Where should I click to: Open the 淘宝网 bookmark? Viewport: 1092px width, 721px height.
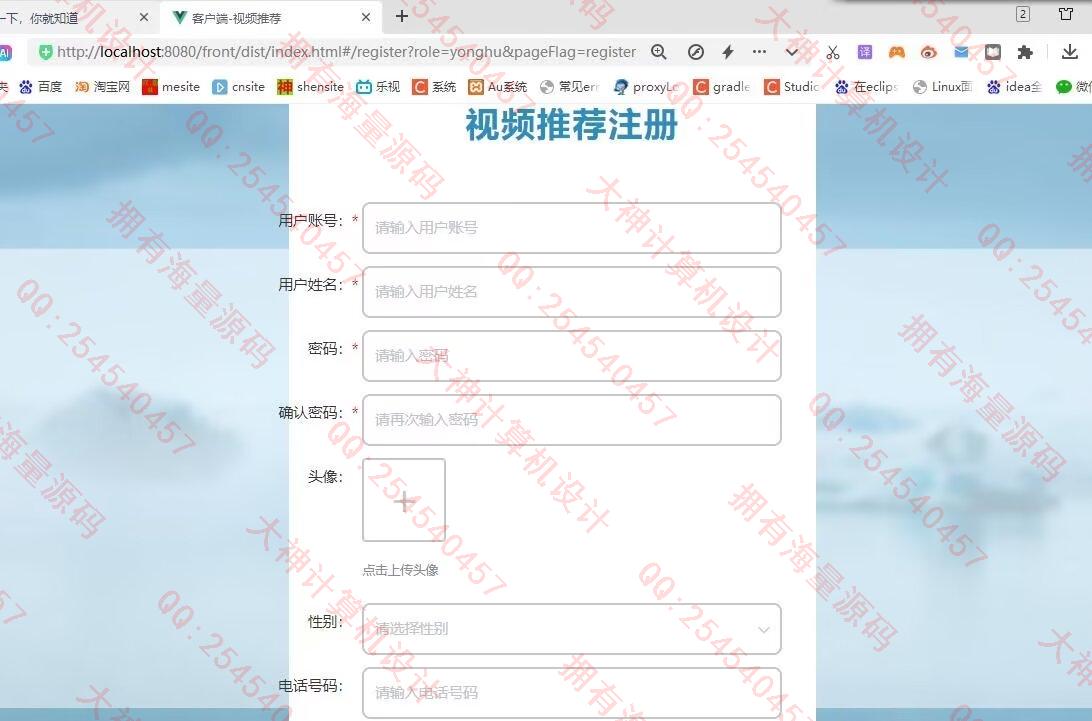[102, 86]
